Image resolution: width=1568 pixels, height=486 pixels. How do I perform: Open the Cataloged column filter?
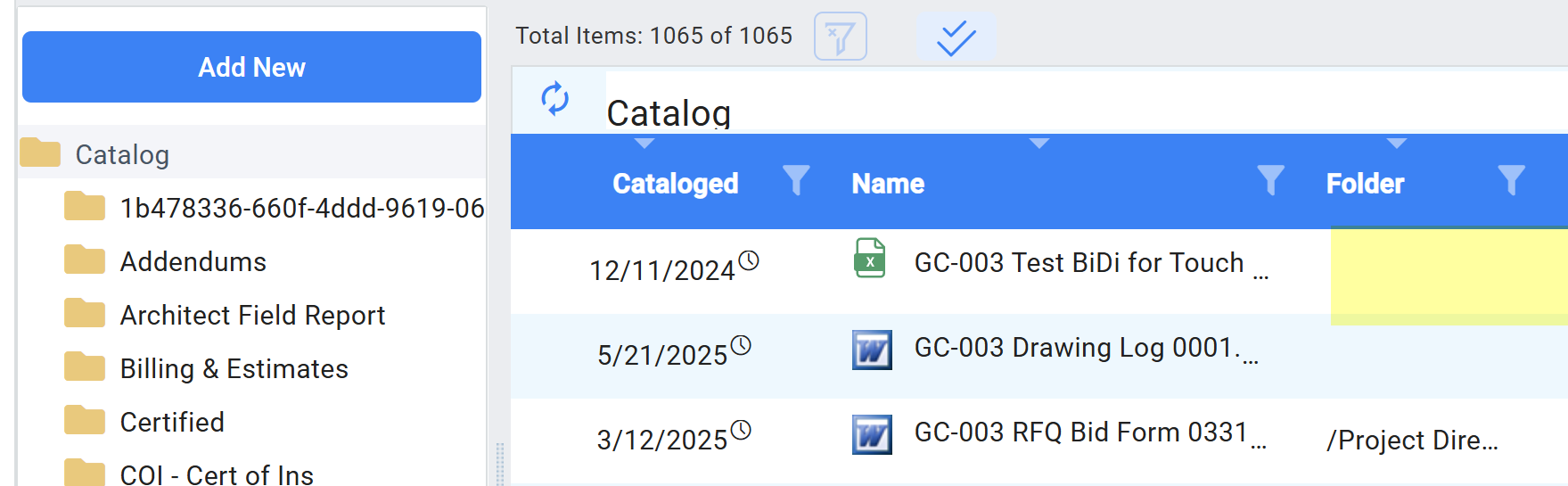[796, 180]
